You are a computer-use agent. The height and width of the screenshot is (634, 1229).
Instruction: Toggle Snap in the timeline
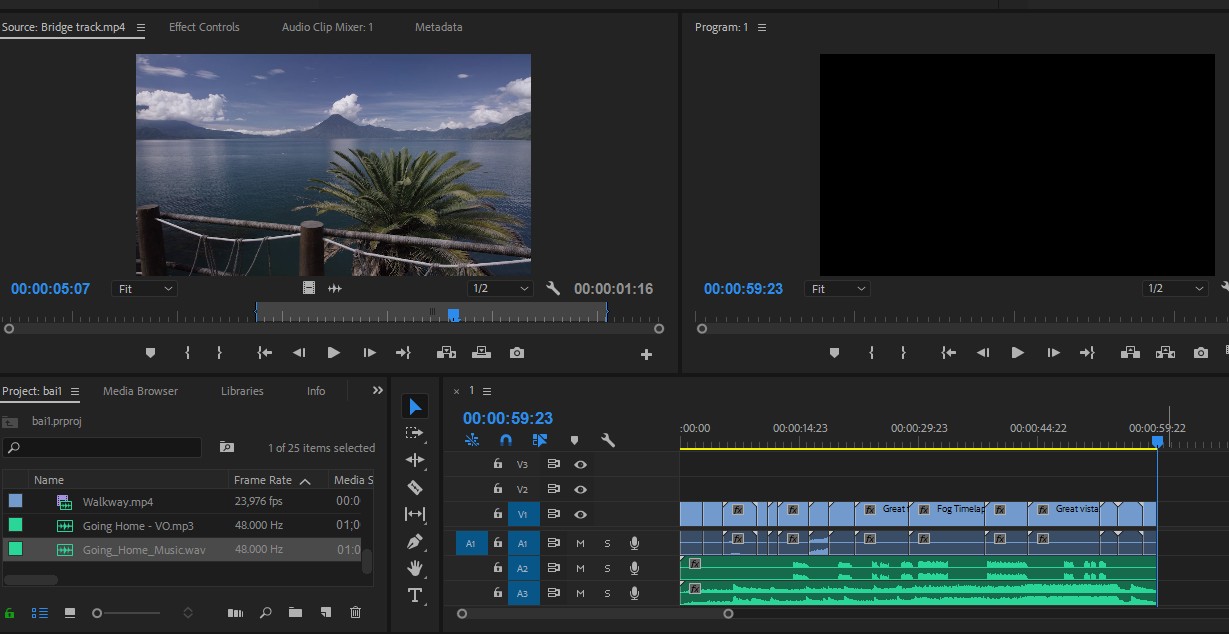[x=506, y=440]
